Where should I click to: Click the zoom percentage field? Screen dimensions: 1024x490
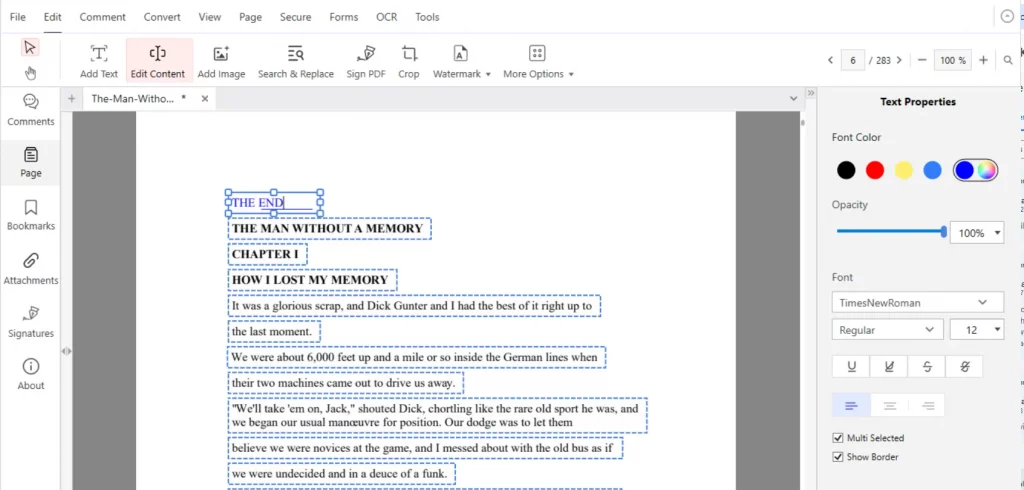[953, 60]
